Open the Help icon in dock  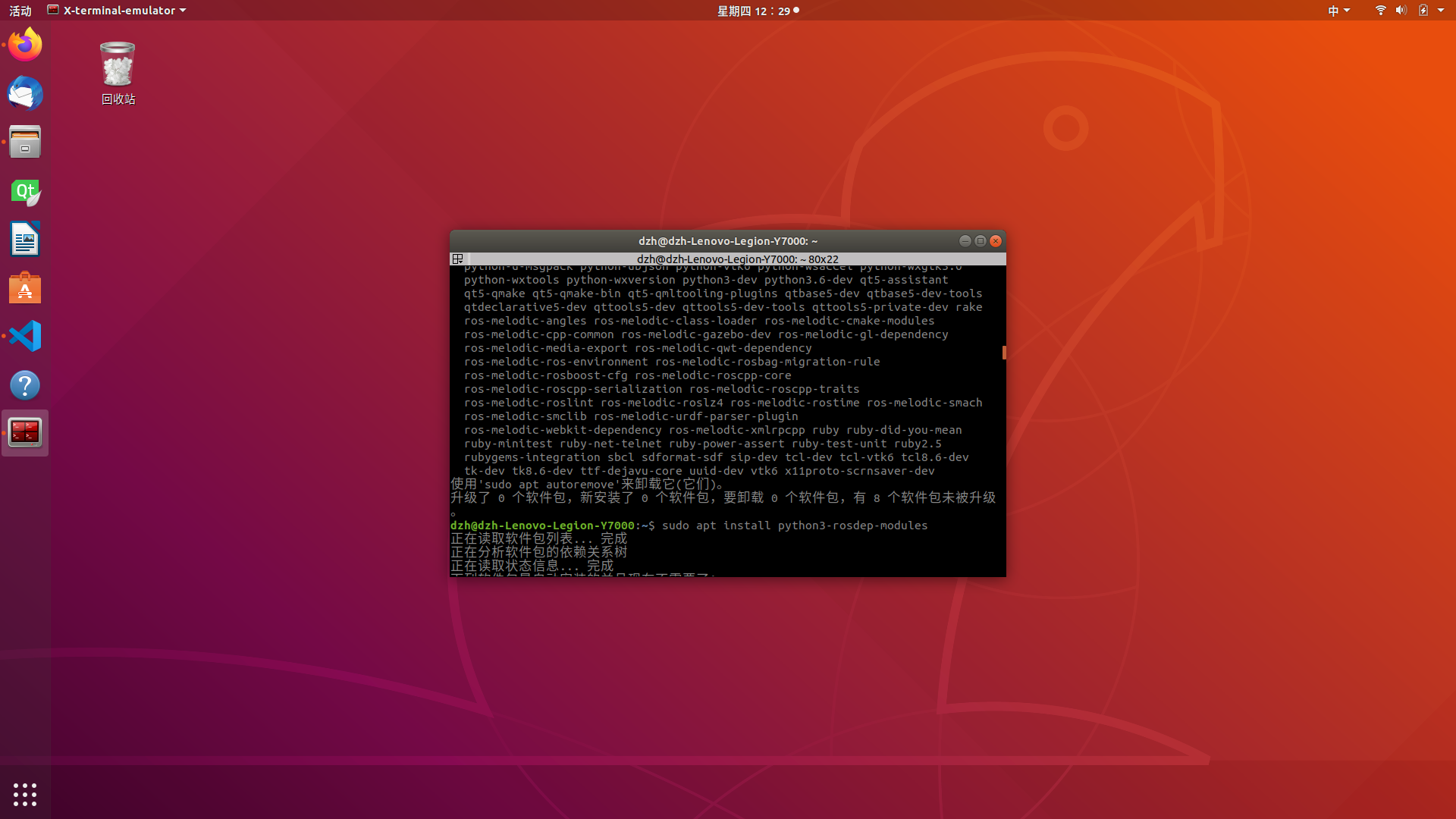point(25,385)
